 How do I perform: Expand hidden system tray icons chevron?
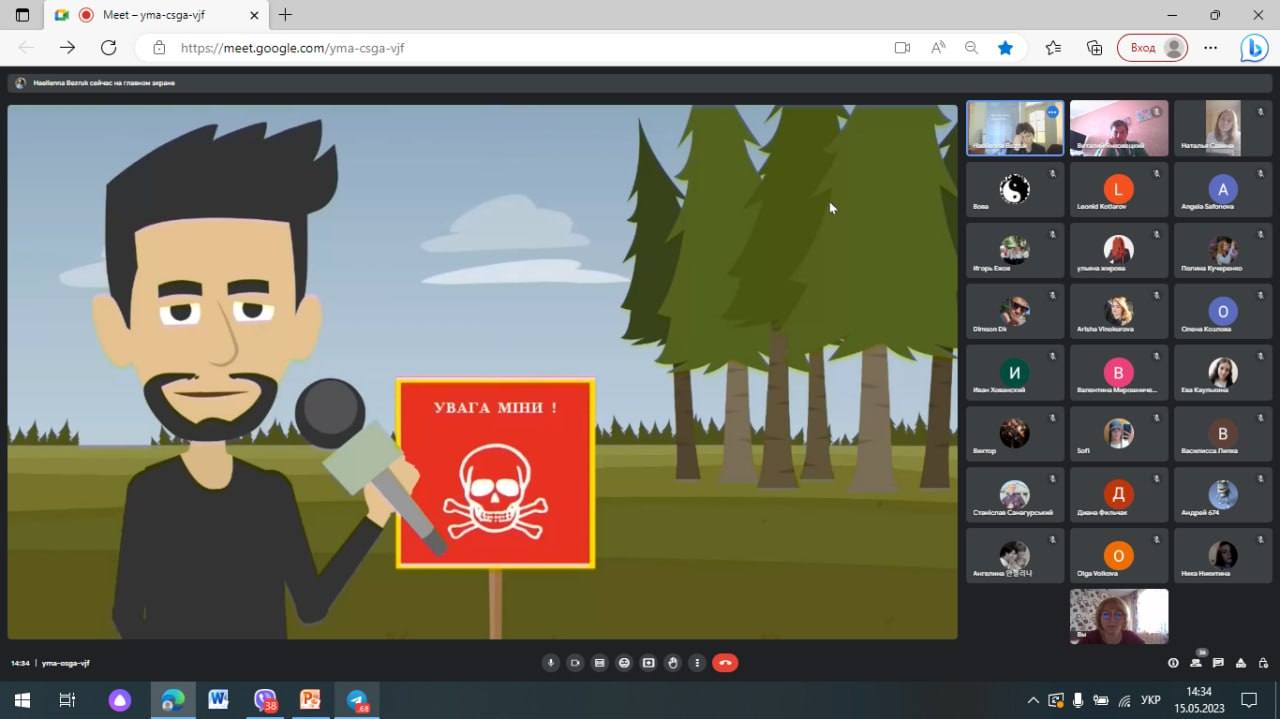point(1033,700)
